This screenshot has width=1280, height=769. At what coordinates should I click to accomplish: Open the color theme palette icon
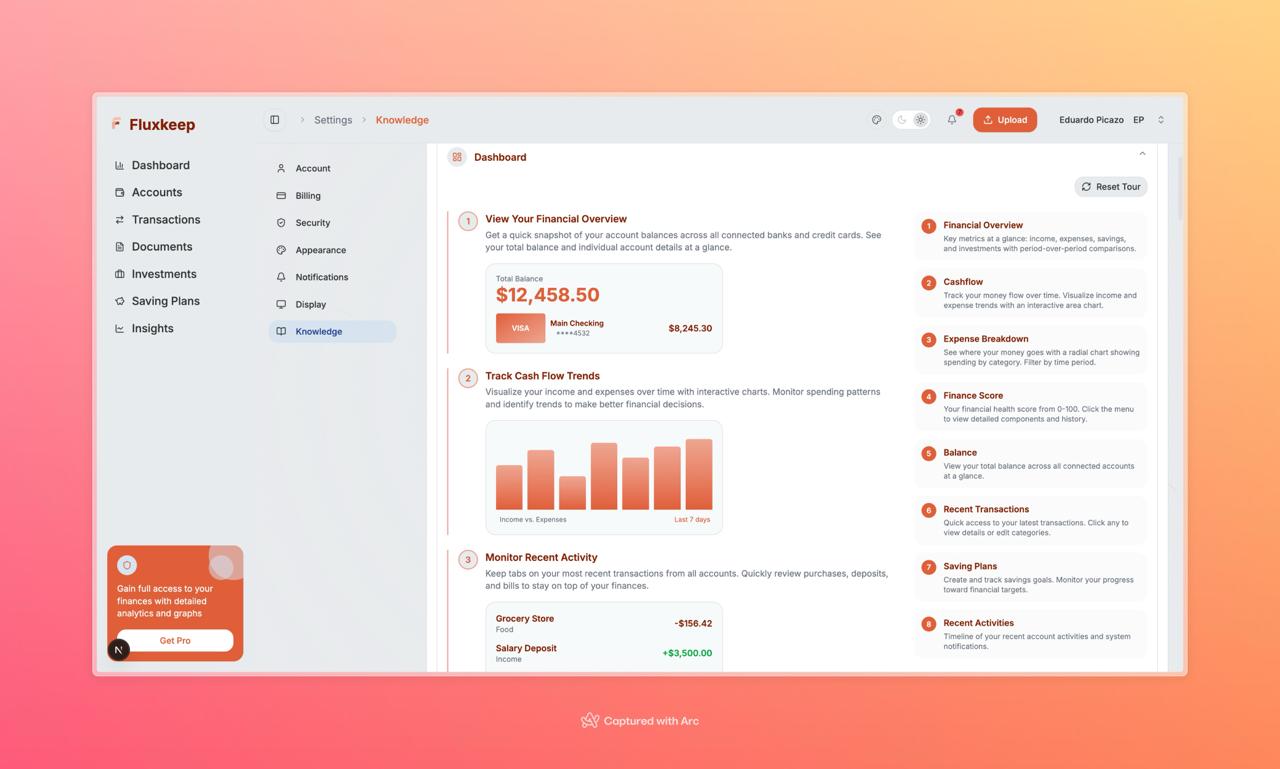pos(876,120)
